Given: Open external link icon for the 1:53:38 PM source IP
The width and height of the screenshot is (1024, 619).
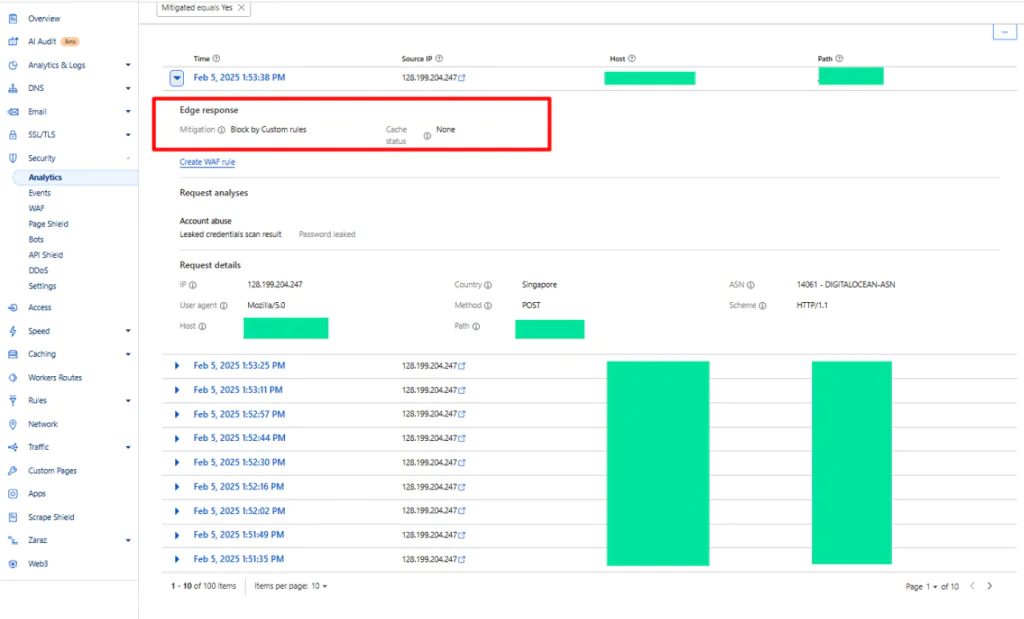Looking at the screenshot, I should (462, 78).
